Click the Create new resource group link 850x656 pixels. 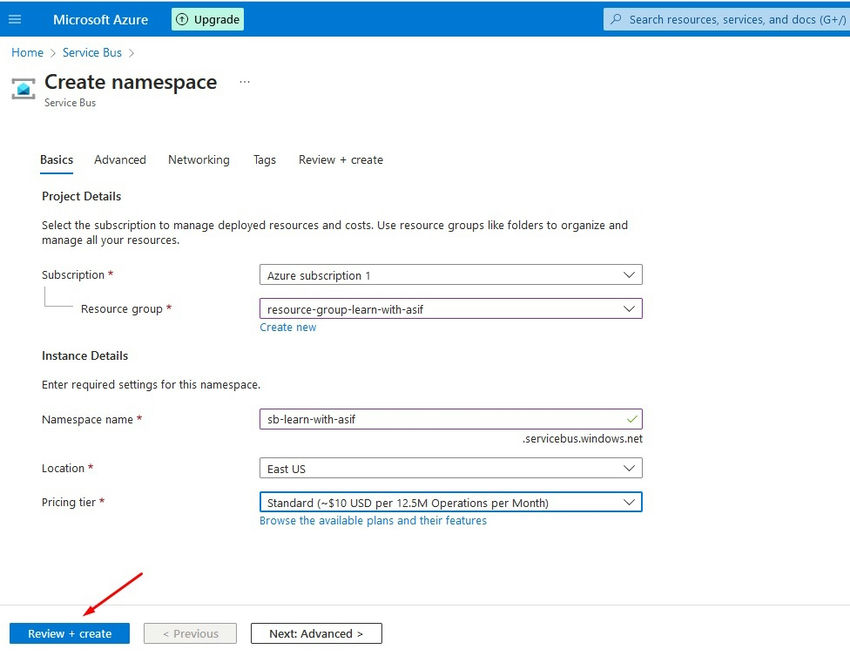(288, 327)
